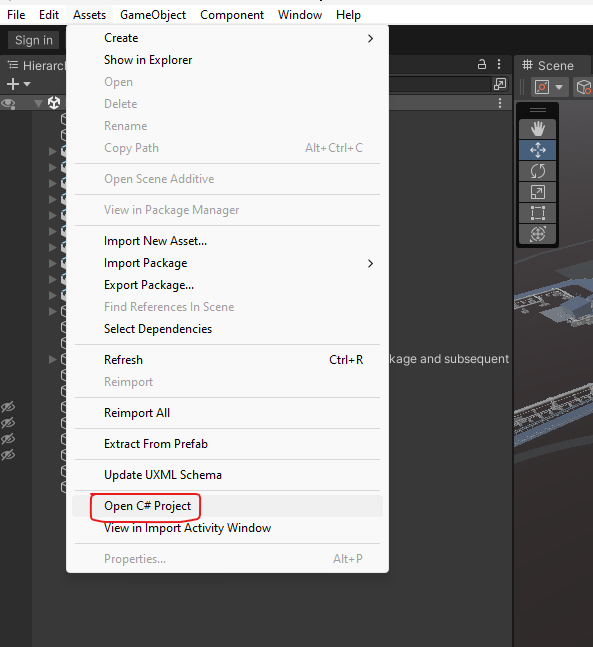Open the Scene draw mode dropdown arrow

[559, 87]
